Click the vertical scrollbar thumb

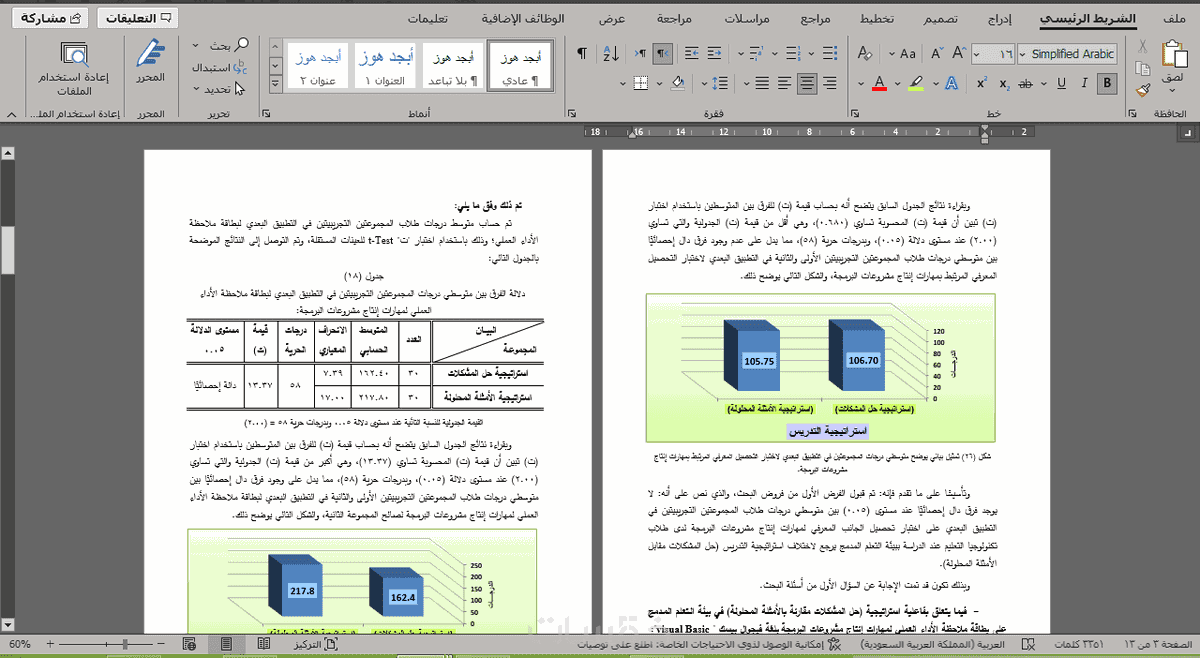7,250
